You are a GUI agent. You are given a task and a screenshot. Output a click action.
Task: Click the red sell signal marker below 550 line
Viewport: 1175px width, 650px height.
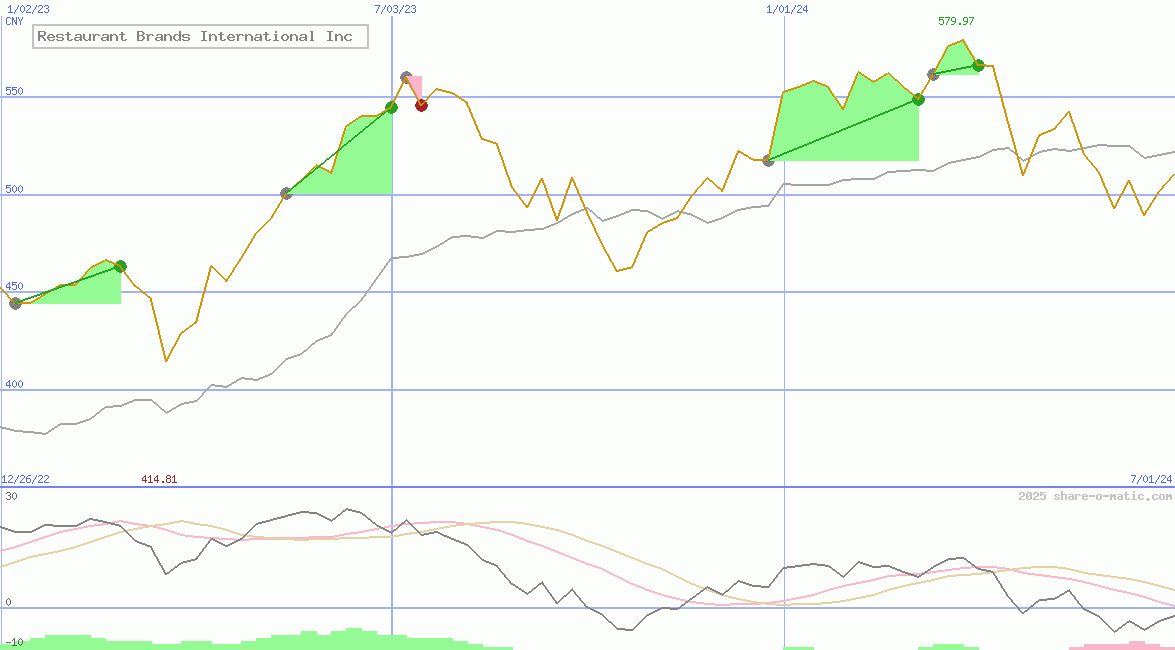[x=421, y=105]
